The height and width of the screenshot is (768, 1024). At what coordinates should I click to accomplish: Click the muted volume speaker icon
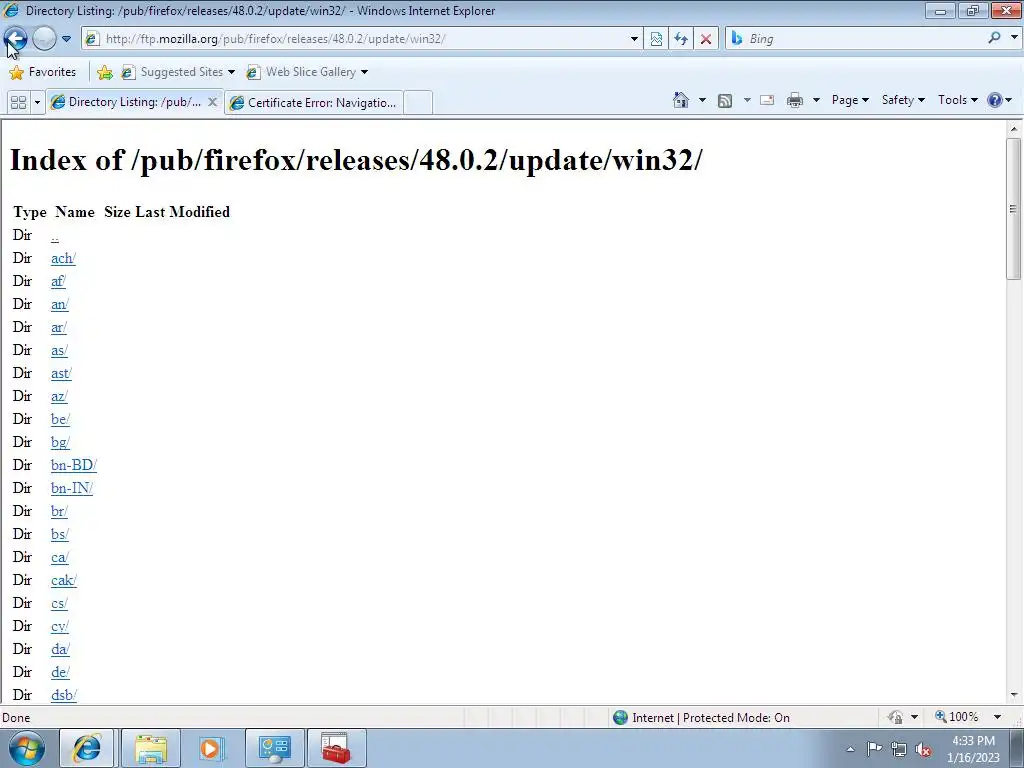(923, 749)
